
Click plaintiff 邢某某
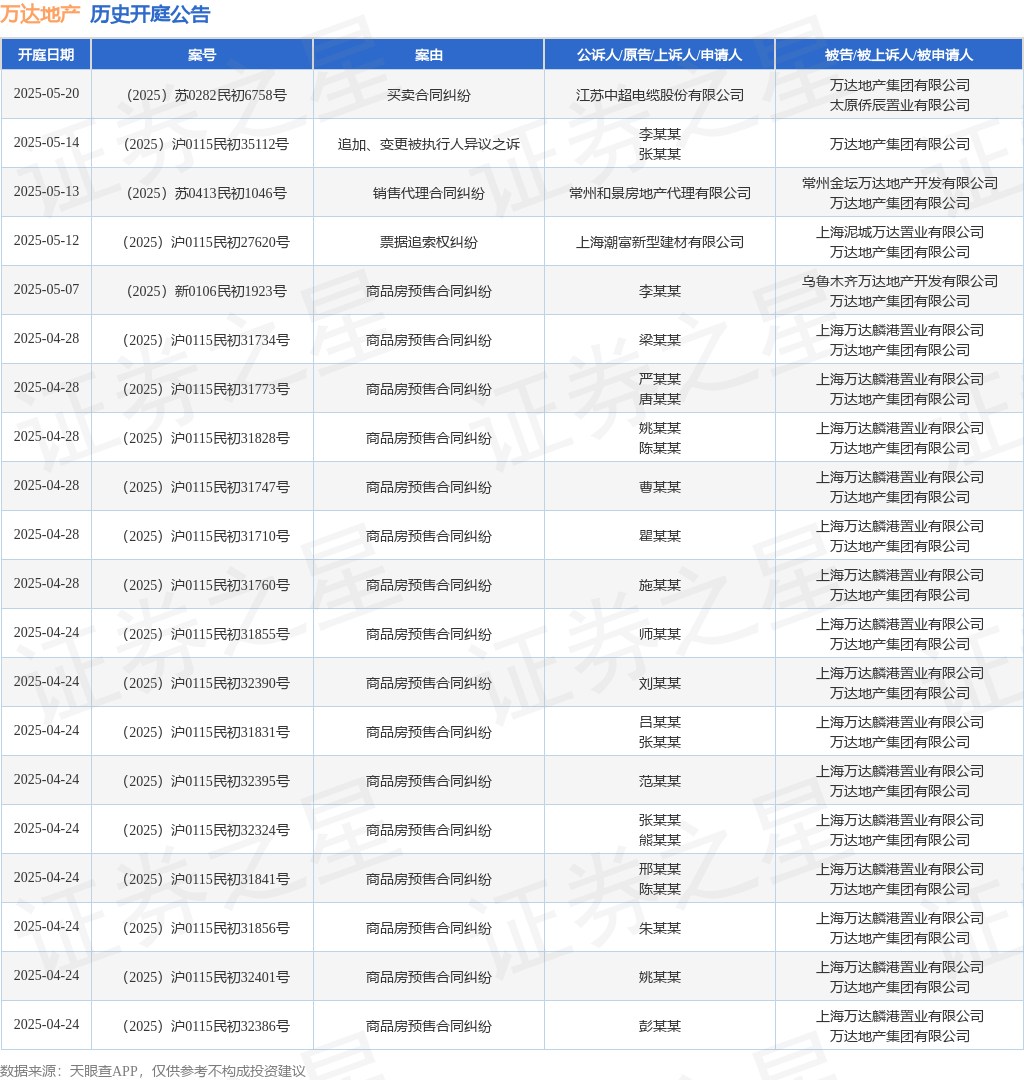660,869
